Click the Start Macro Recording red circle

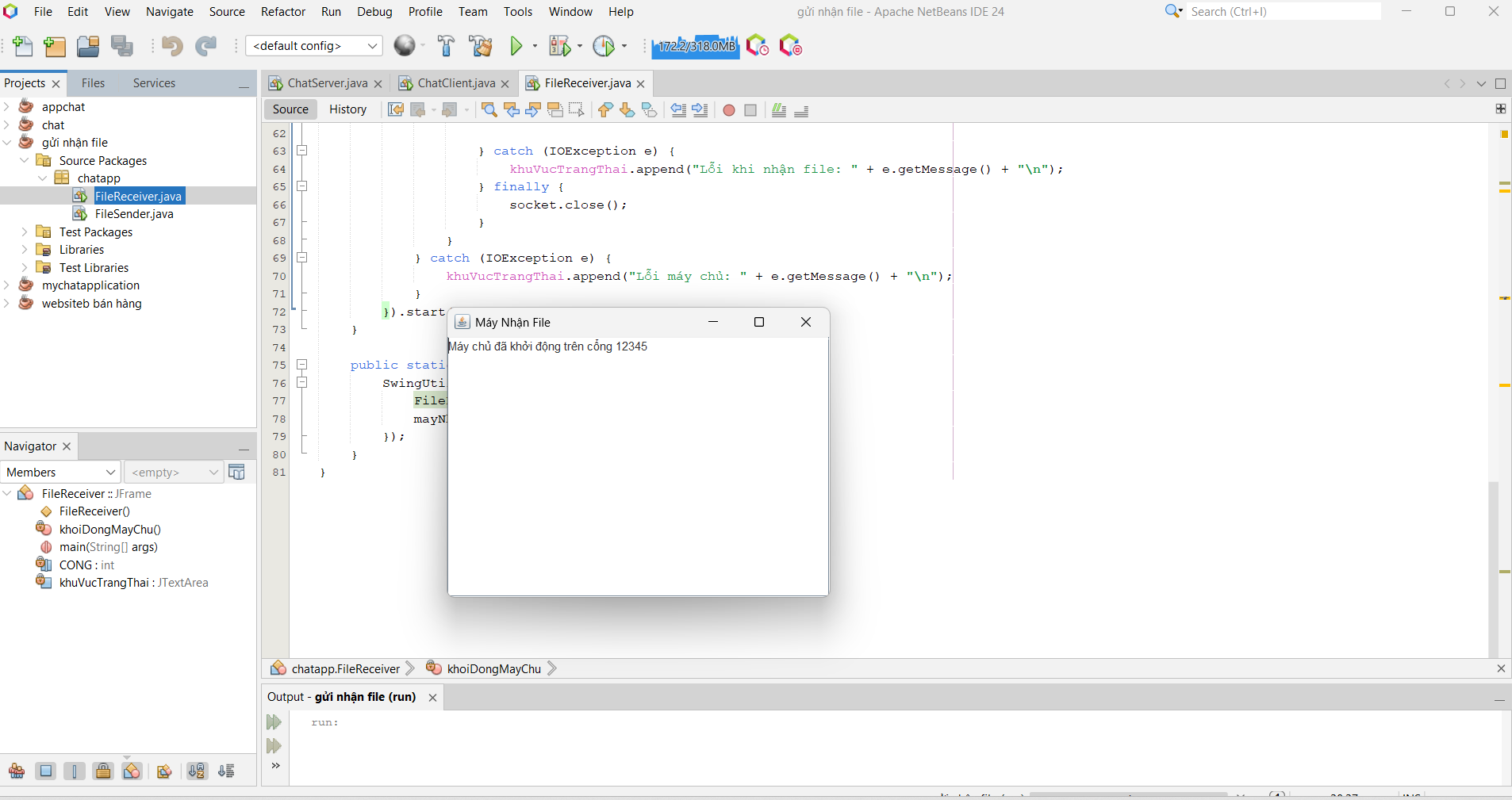[729, 110]
